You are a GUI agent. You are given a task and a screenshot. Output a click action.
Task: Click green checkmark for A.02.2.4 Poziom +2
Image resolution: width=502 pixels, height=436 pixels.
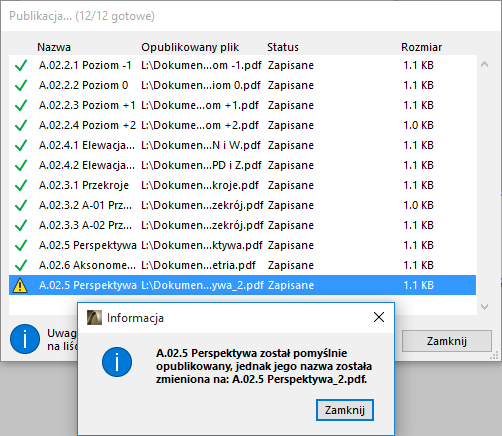coord(21,125)
